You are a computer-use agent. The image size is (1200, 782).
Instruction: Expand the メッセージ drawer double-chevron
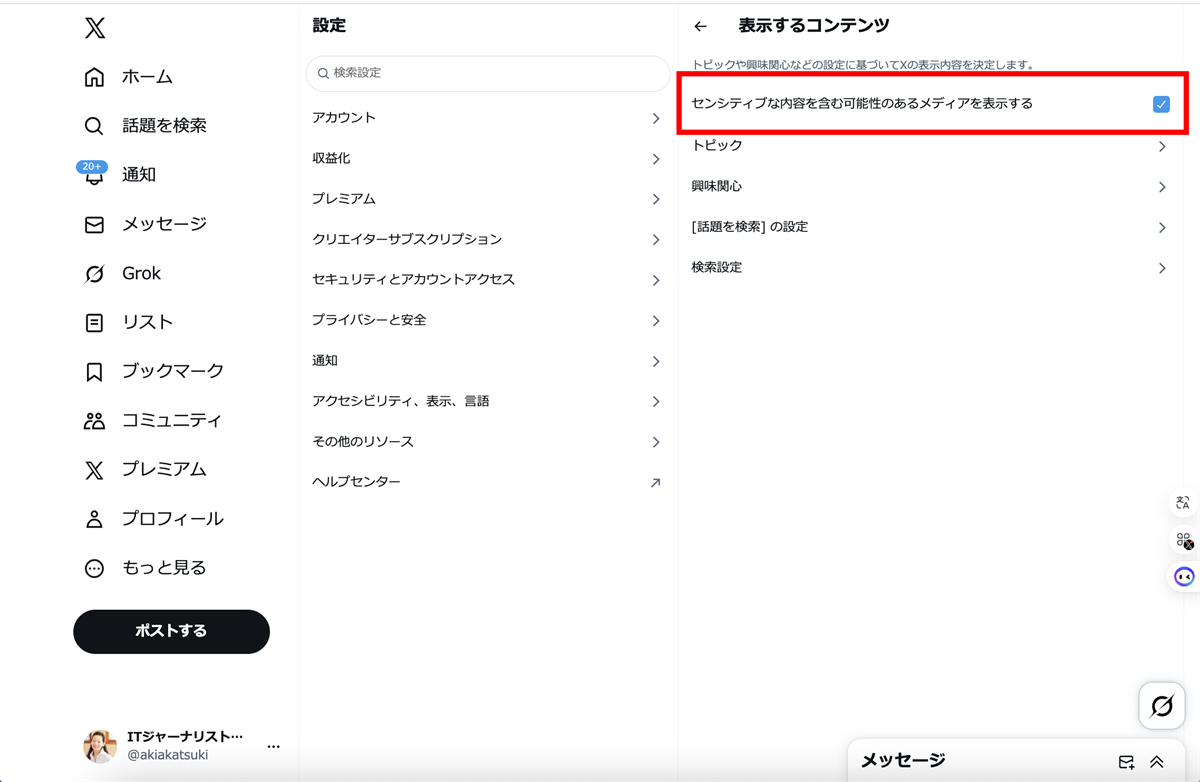[1157, 762]
